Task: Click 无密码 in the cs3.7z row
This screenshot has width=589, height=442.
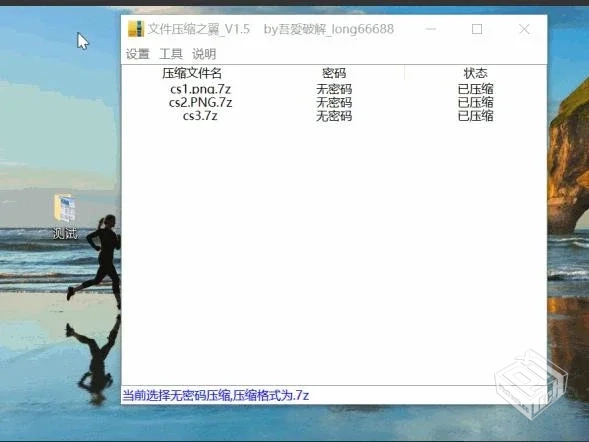Action: (334, 116)
